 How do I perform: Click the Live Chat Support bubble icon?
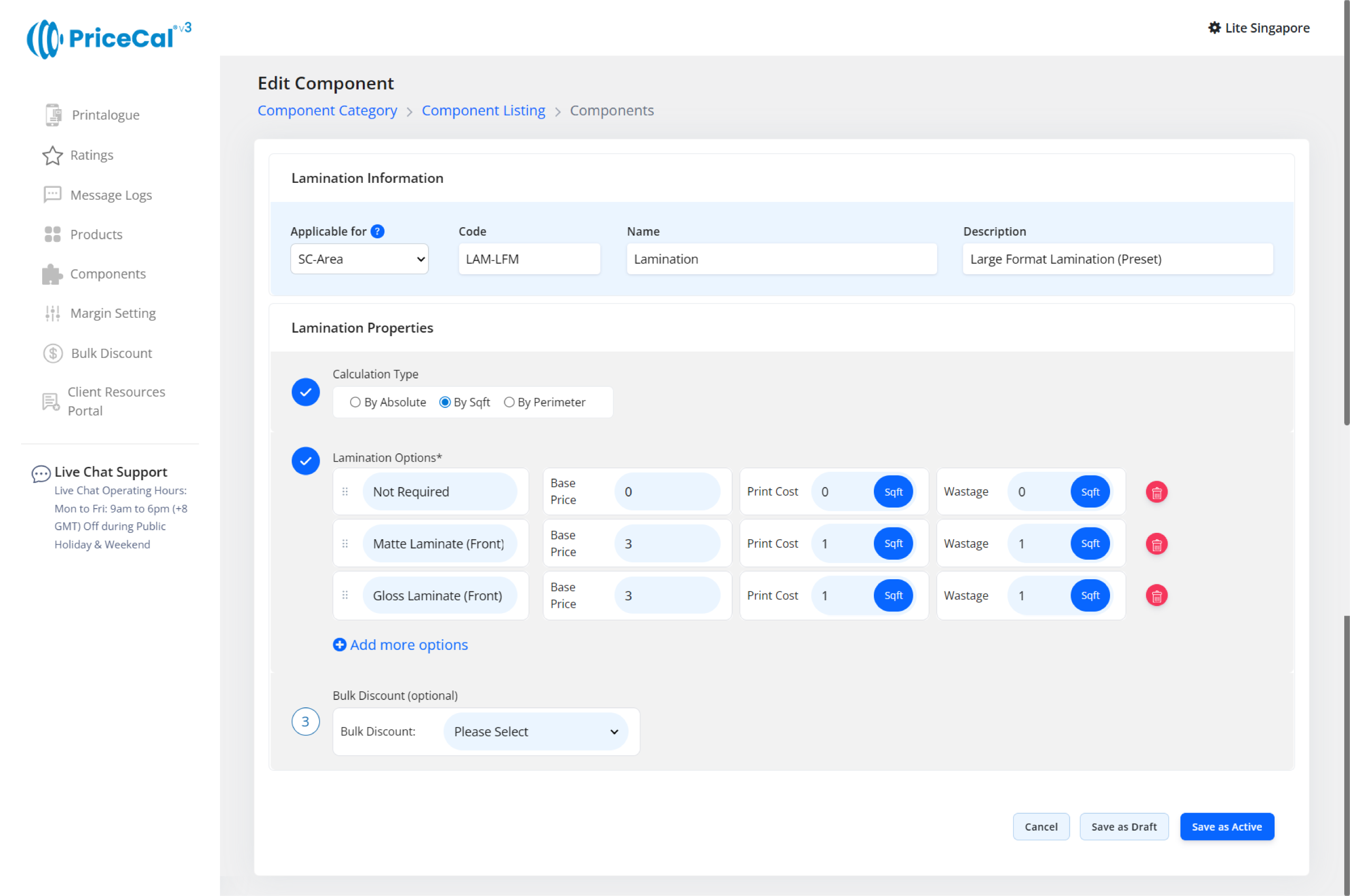tap(41, 473)
